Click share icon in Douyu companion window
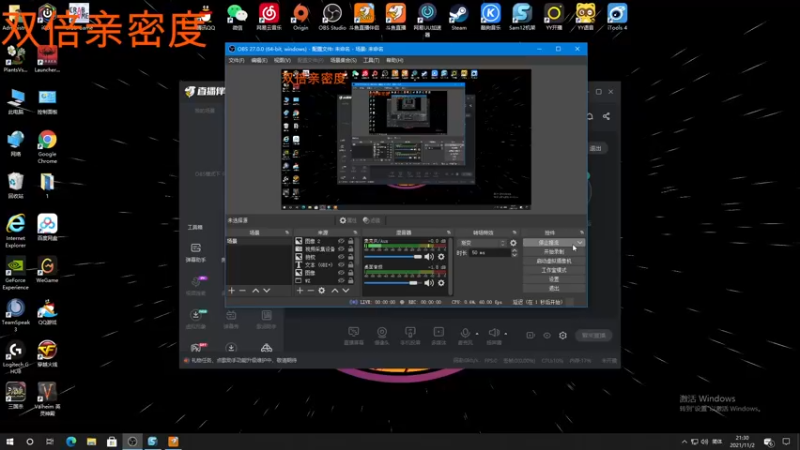This screenshot has height=450, width=800. [x=606, y=116]
